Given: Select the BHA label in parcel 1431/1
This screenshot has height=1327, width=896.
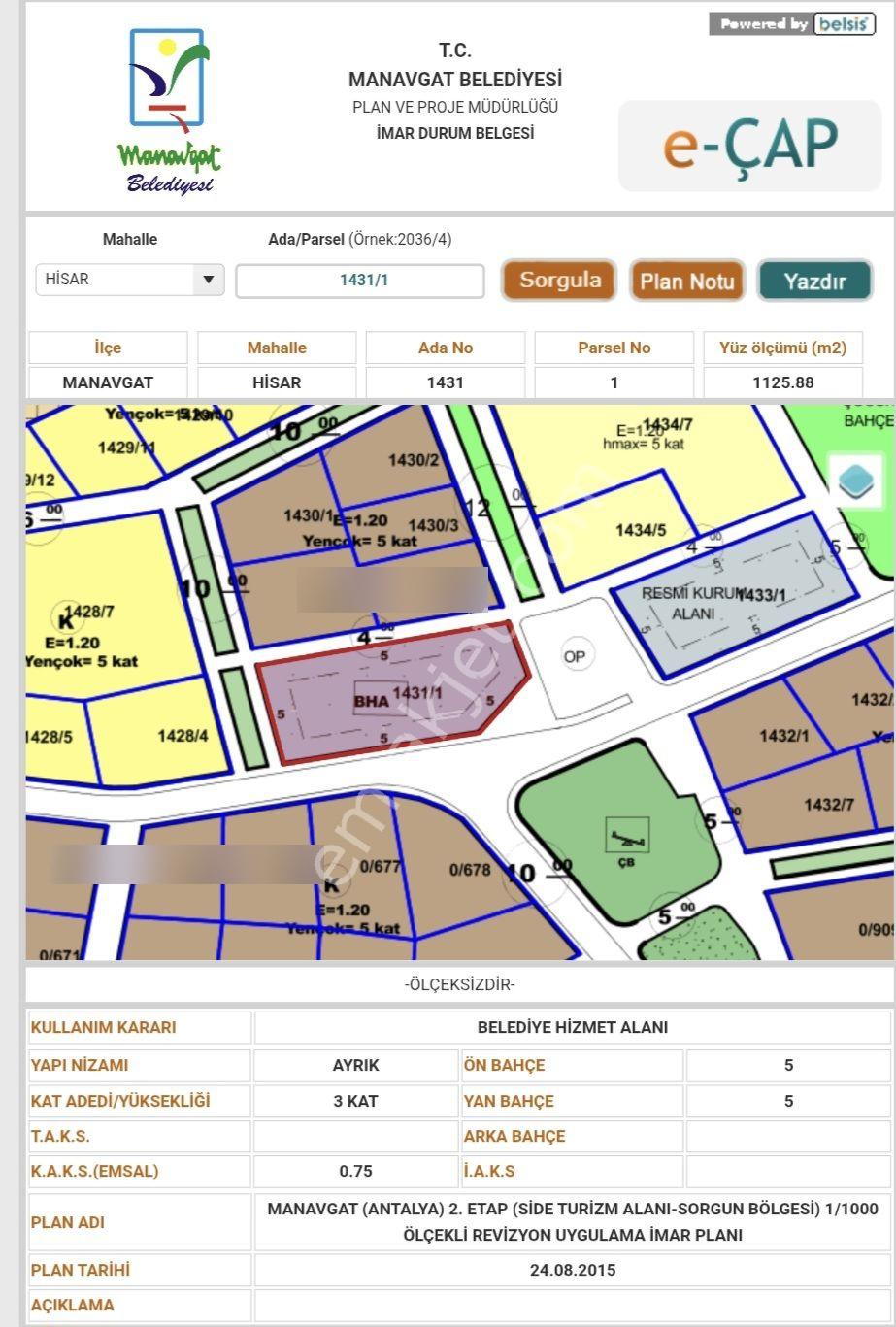Looking at the screenshot, I should [x=371, y=701].
